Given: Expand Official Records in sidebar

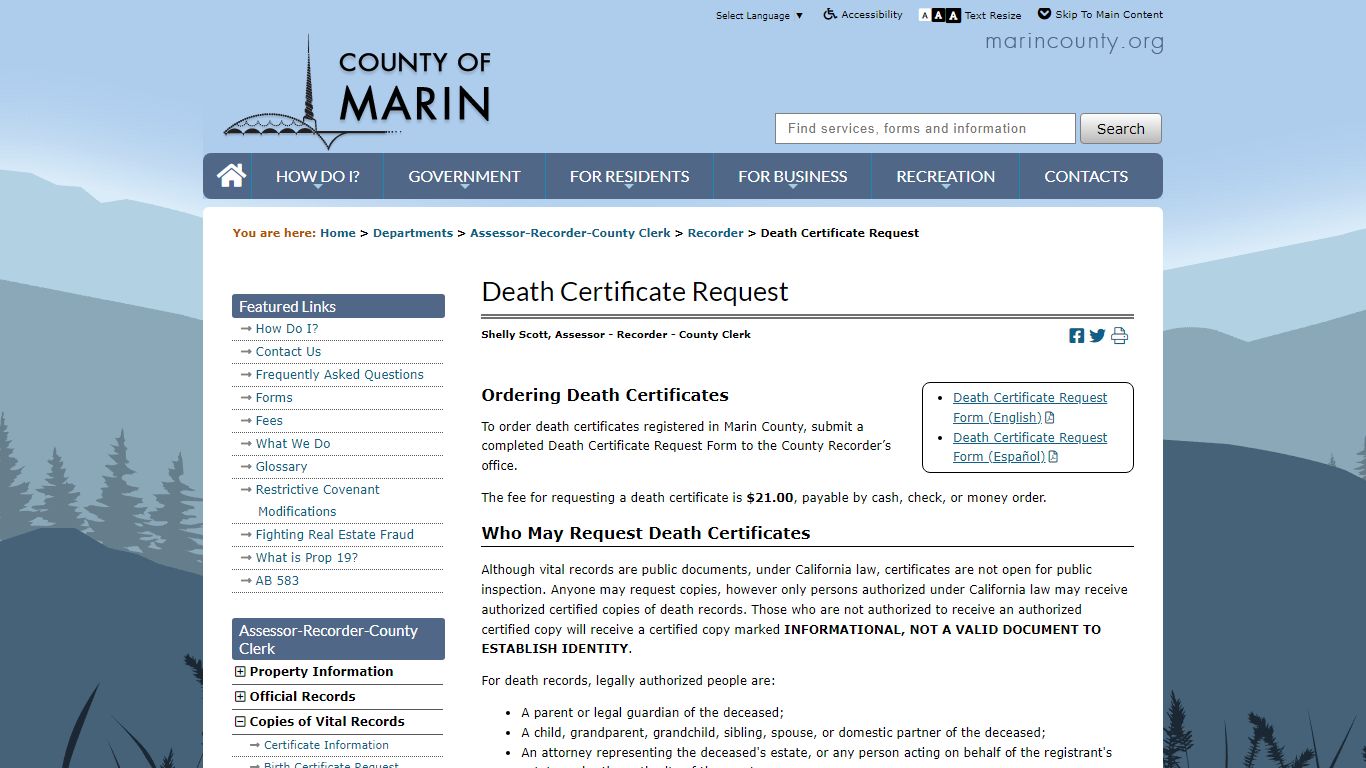Looking at the screenshot, I should (x=295, y=697).
